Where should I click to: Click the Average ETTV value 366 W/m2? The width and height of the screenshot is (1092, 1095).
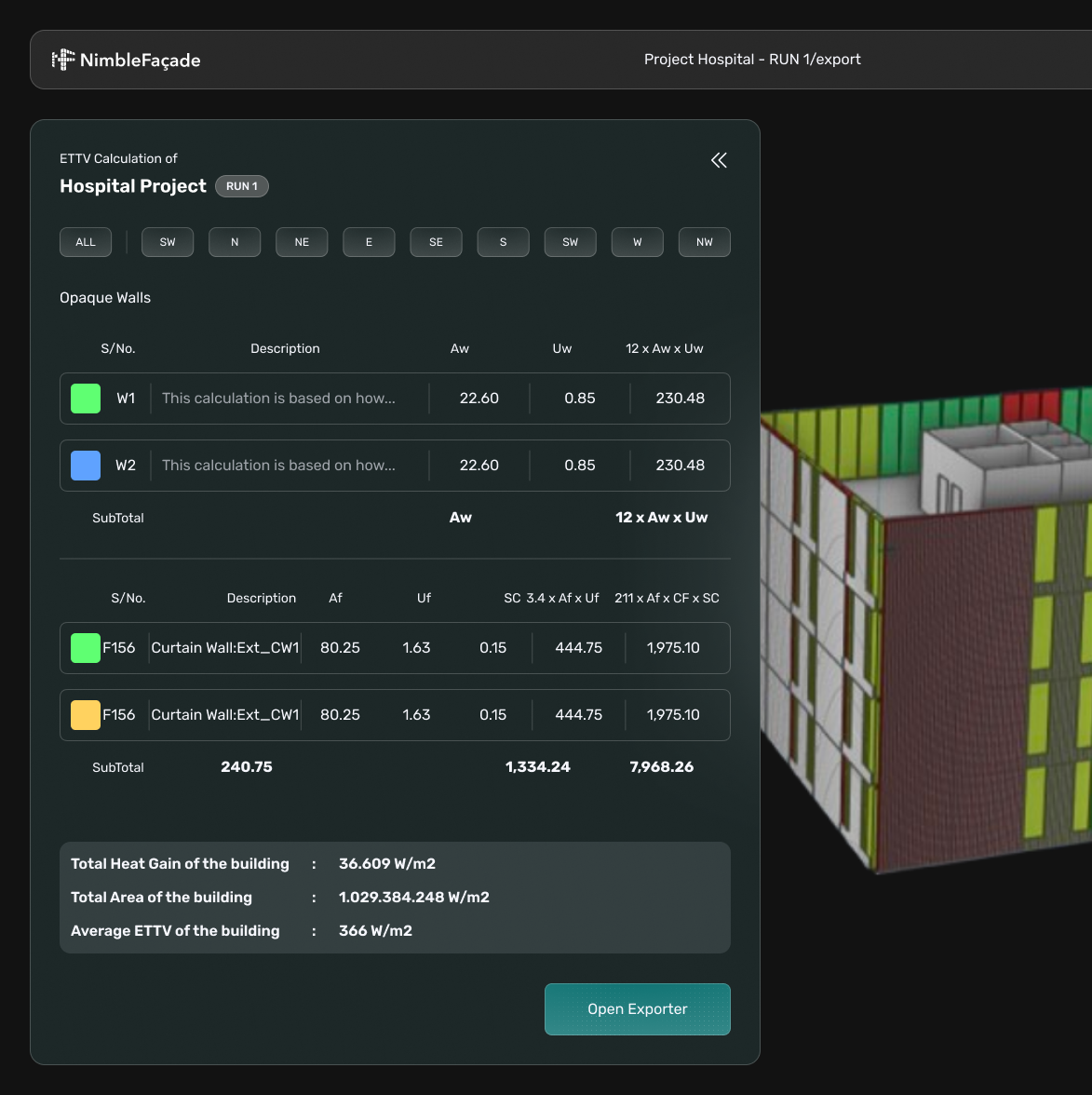tap(375, 931)
